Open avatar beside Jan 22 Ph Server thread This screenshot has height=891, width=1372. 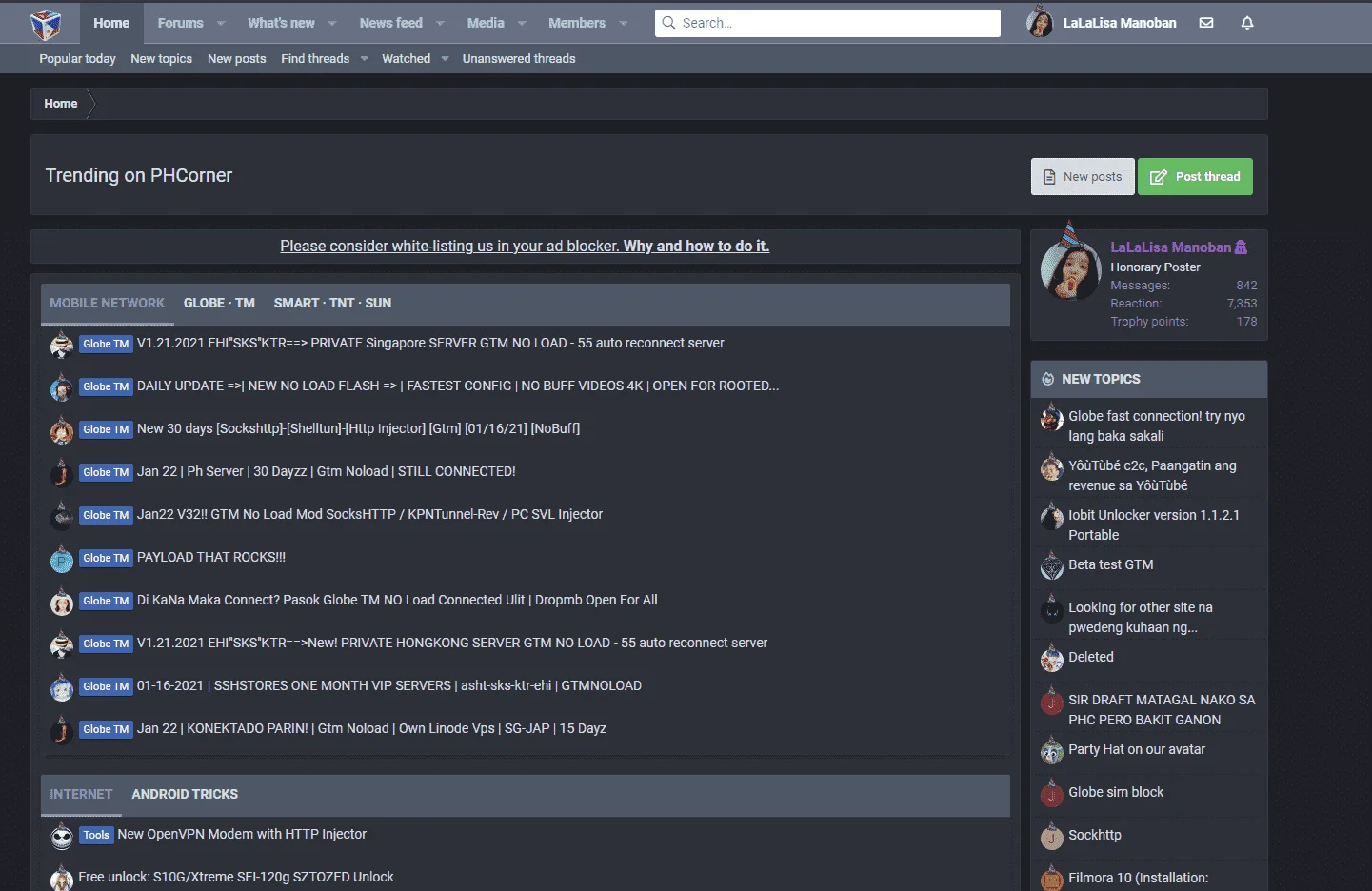pos(62,473)
